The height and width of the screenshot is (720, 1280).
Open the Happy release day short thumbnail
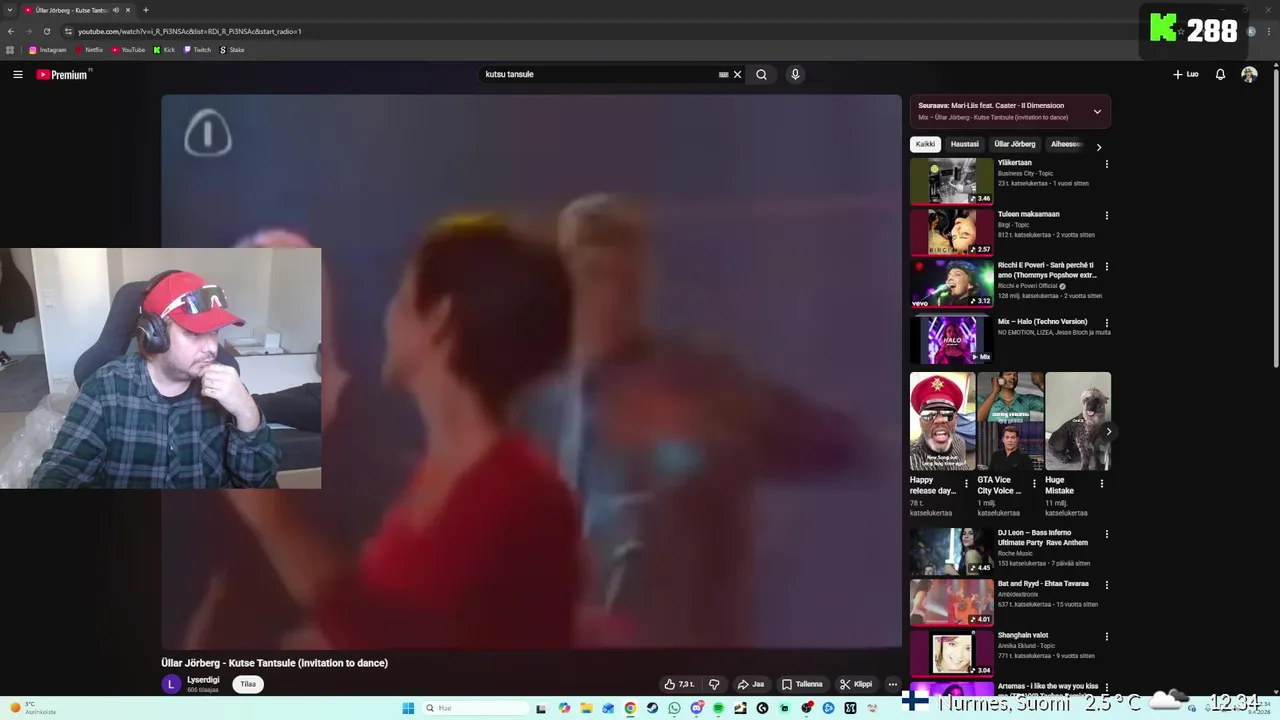943,421
